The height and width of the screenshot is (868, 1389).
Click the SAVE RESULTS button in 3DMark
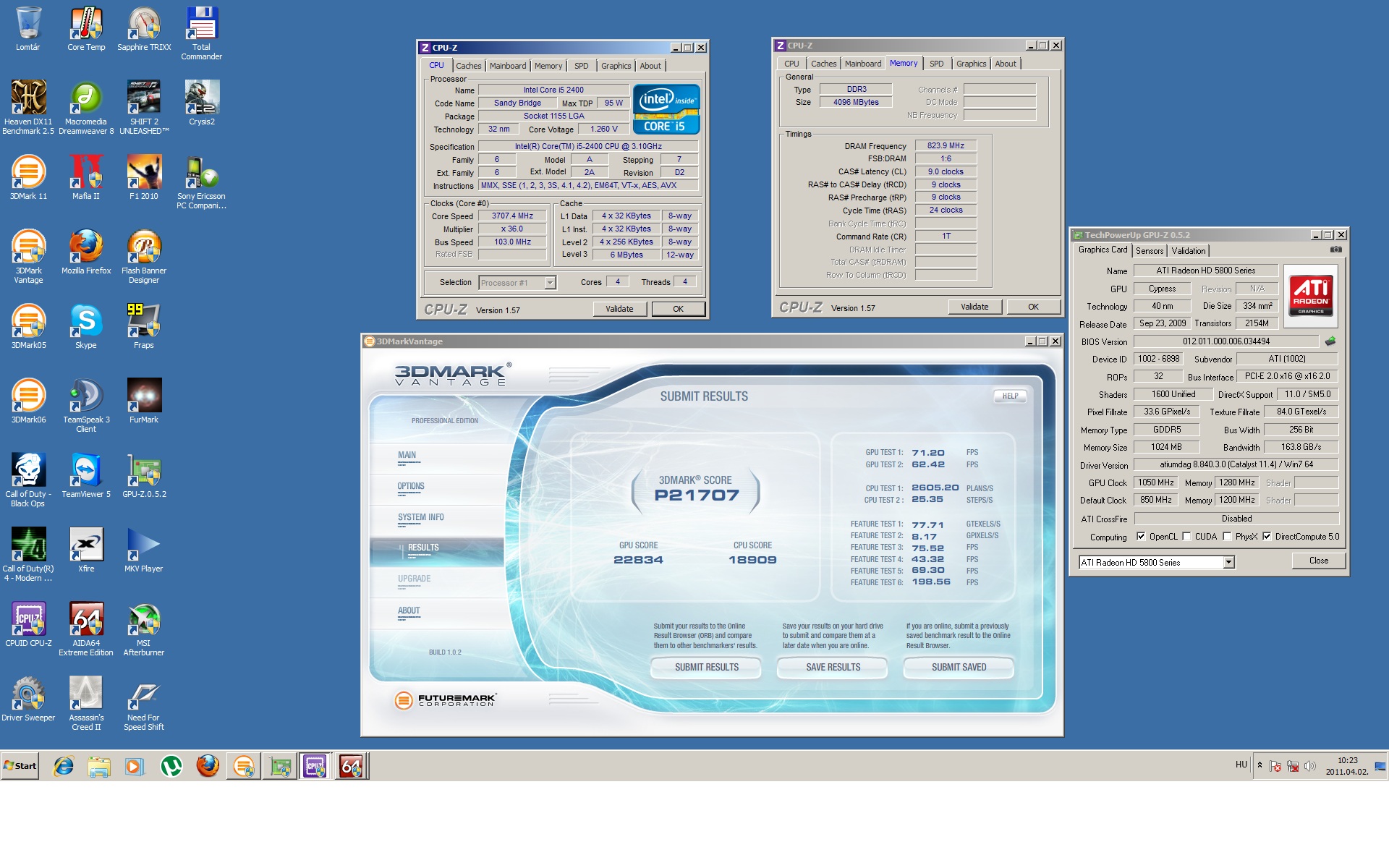point(833,667)
